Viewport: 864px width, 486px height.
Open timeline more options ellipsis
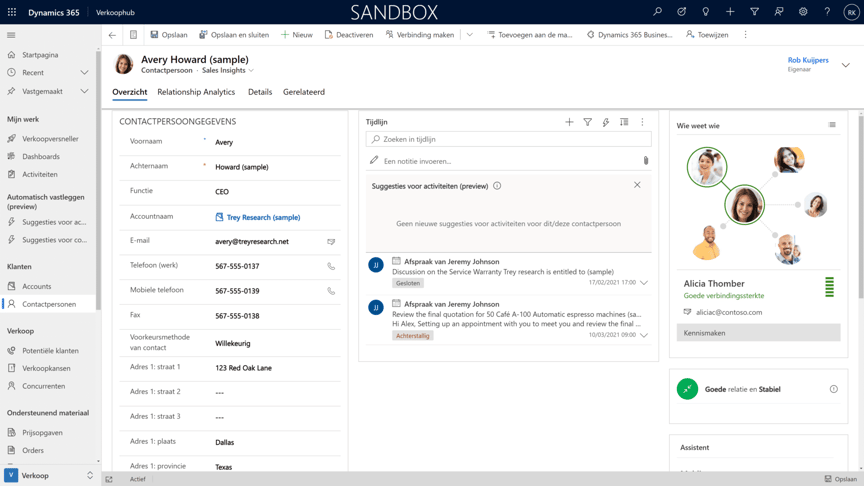pos(642,122)
